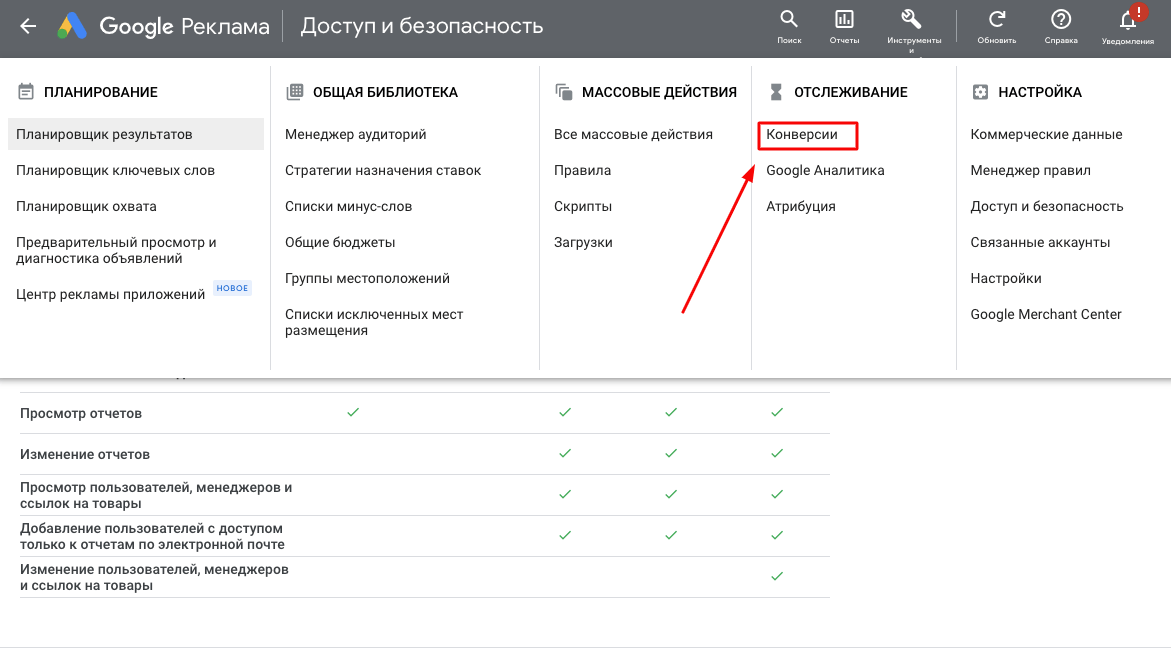Open Загрузки
1171x650 pixels.
coord(583,242)
